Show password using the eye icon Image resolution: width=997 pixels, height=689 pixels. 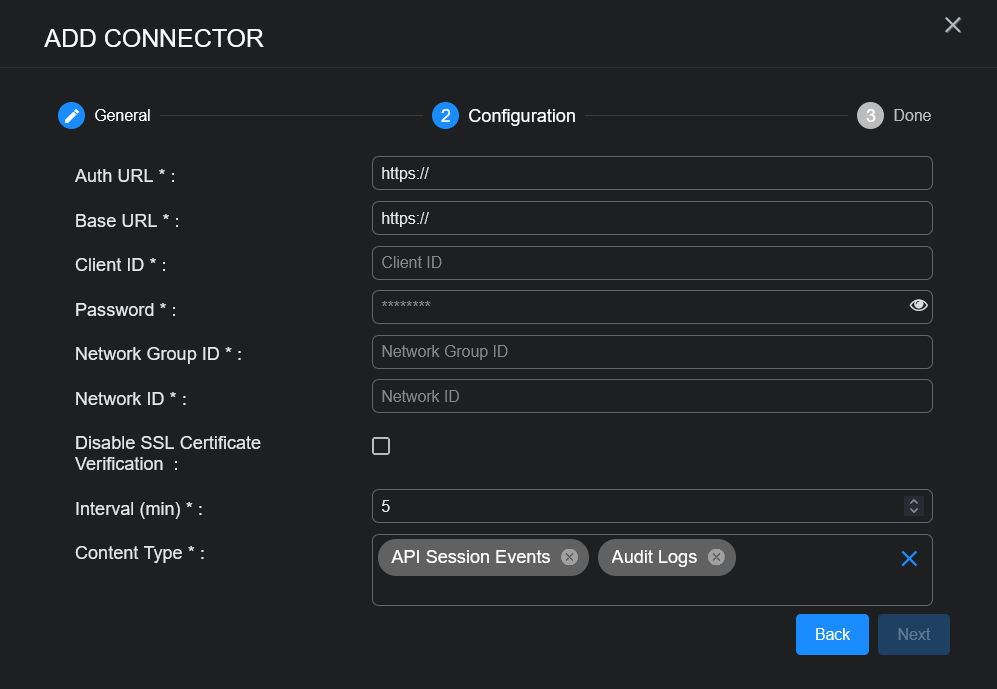pyautogui.click(x=918, y=306)
